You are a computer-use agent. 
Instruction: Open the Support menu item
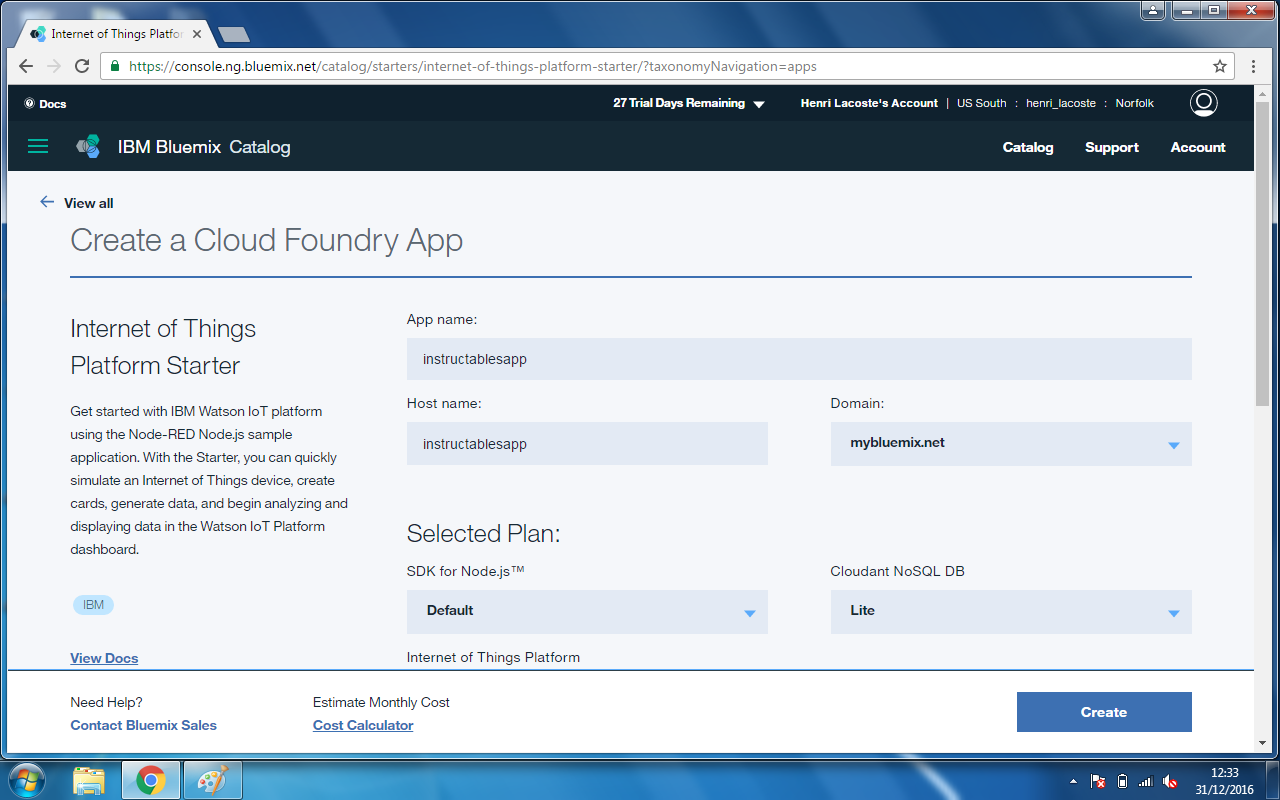(1112, 147)
